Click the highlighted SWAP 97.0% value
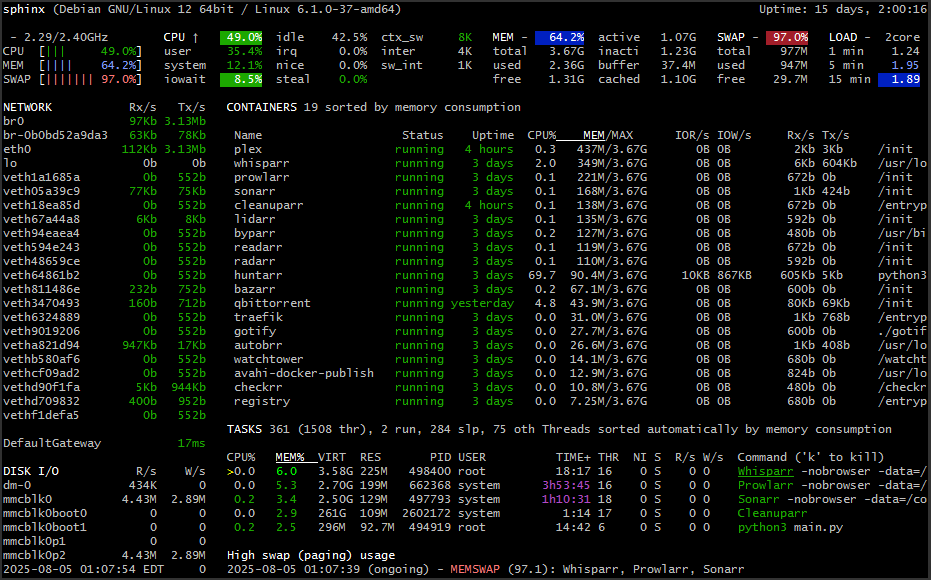 (x=787, y=37)
